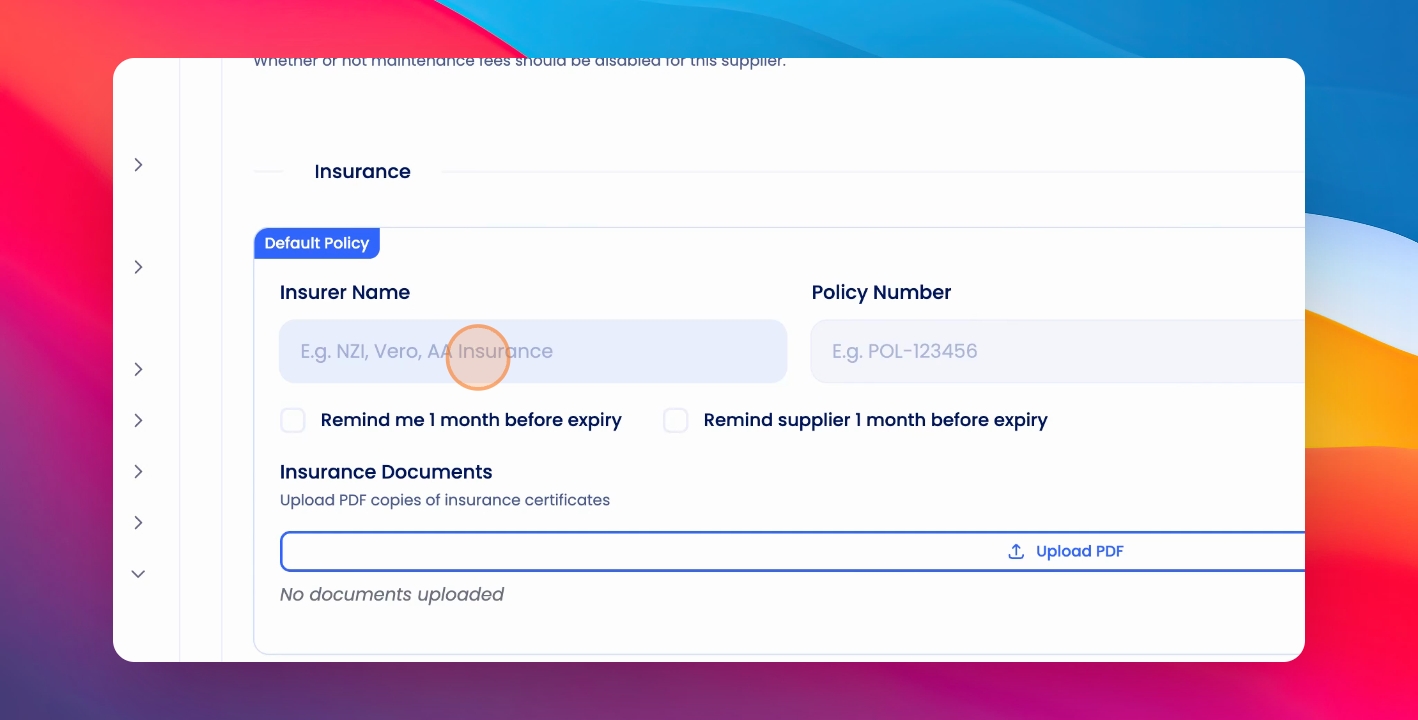Click Upload PDF copies of insurance certificates text

point(445,500)
